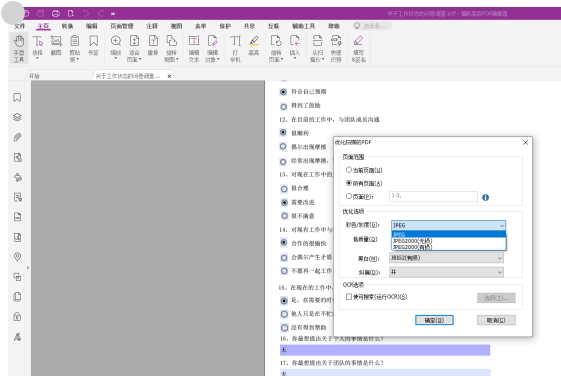Image resolution: width=561 pixels, height=376 pixels.
Task: Click the Rotate Pages (旋转页面) icon
Action: 276,41
